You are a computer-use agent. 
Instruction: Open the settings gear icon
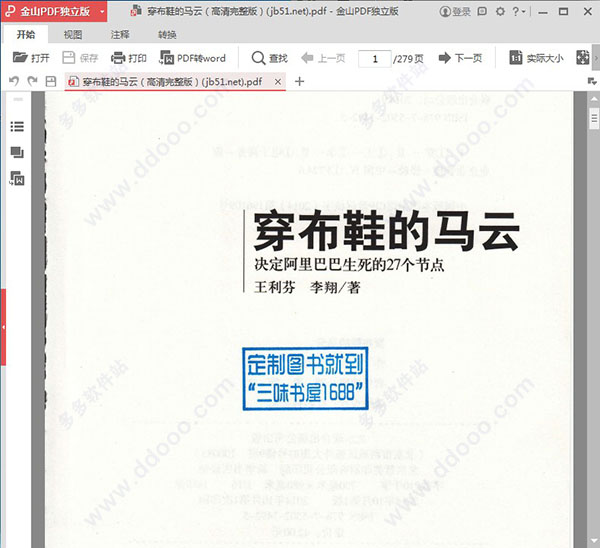(x=500, y=11)
